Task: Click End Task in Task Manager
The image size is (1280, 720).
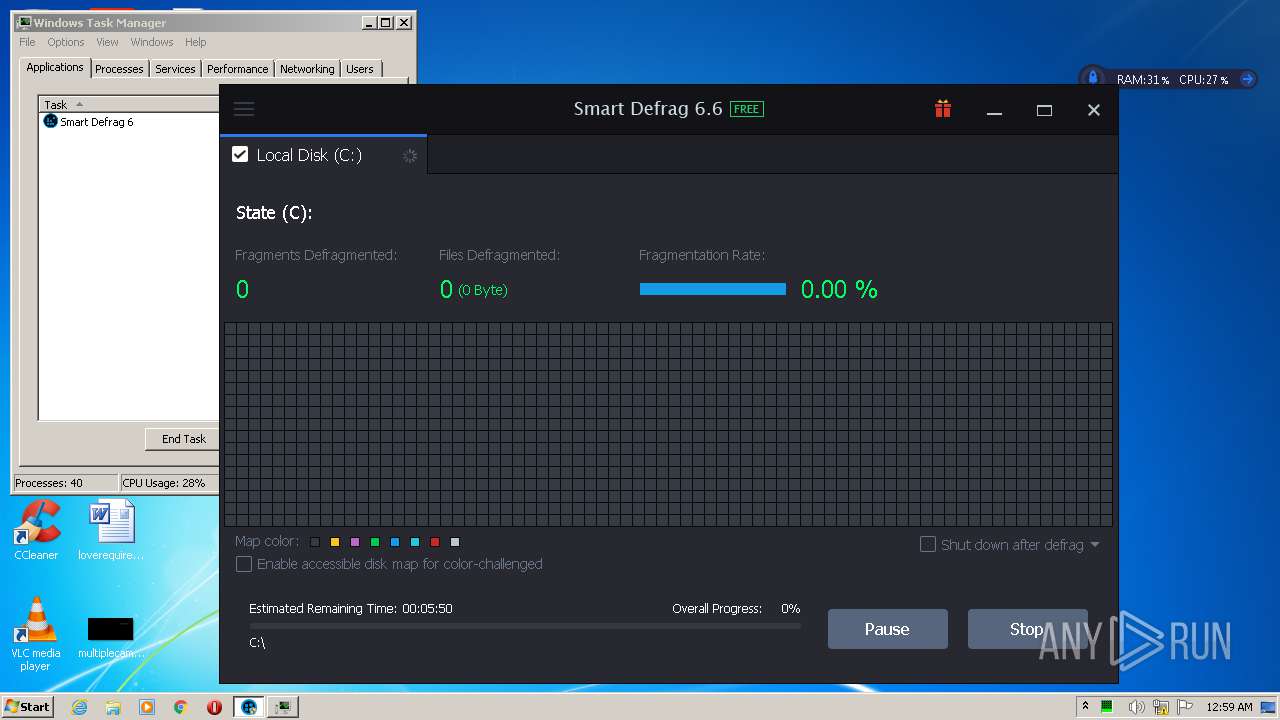Action: point(184,438)
